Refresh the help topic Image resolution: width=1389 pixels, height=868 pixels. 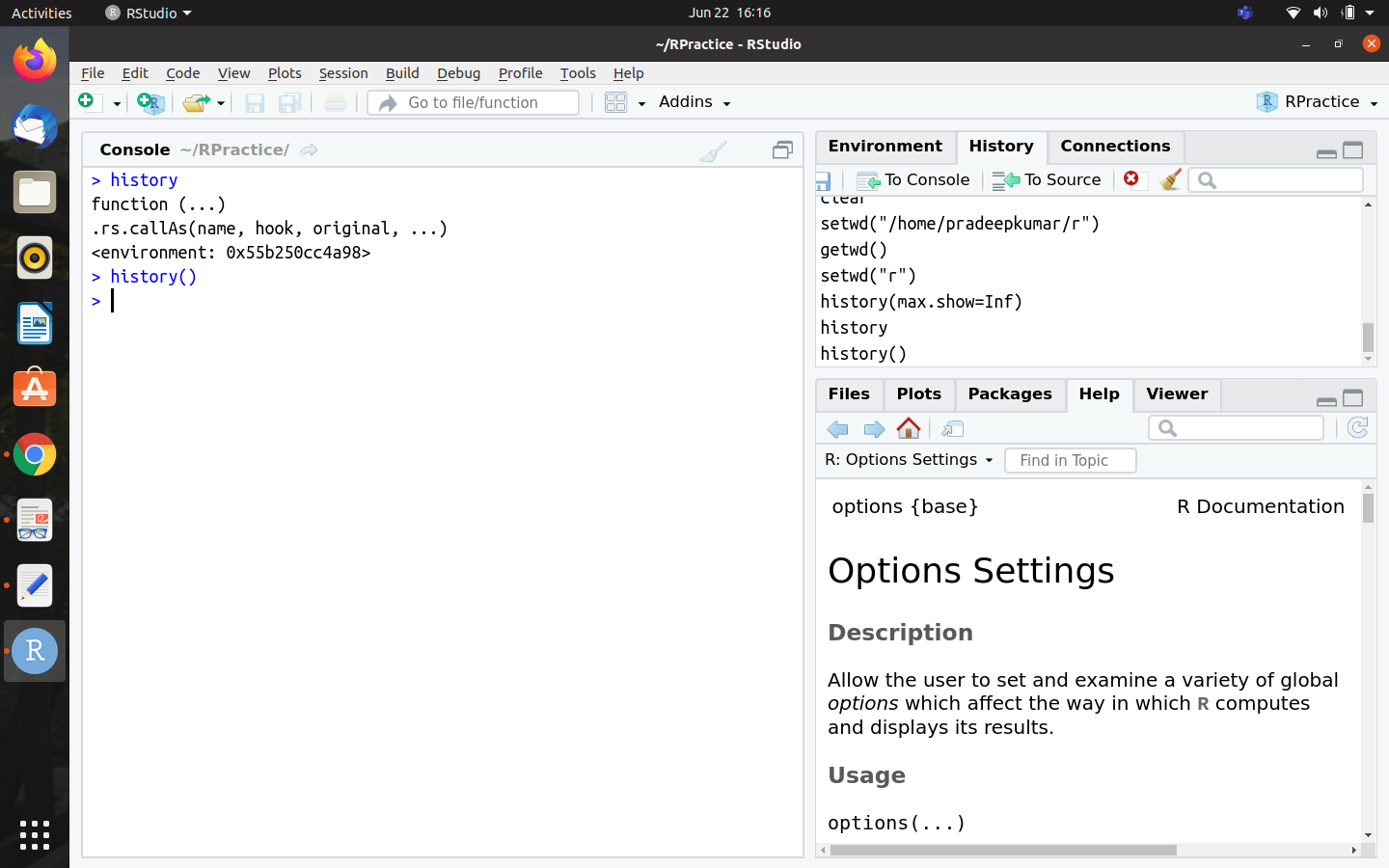click(1357, 428)
